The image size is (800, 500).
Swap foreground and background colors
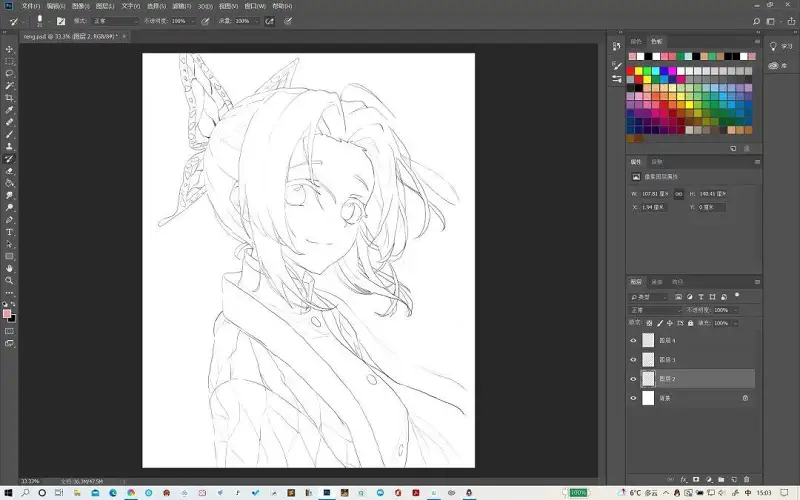[x=13, y=305]
